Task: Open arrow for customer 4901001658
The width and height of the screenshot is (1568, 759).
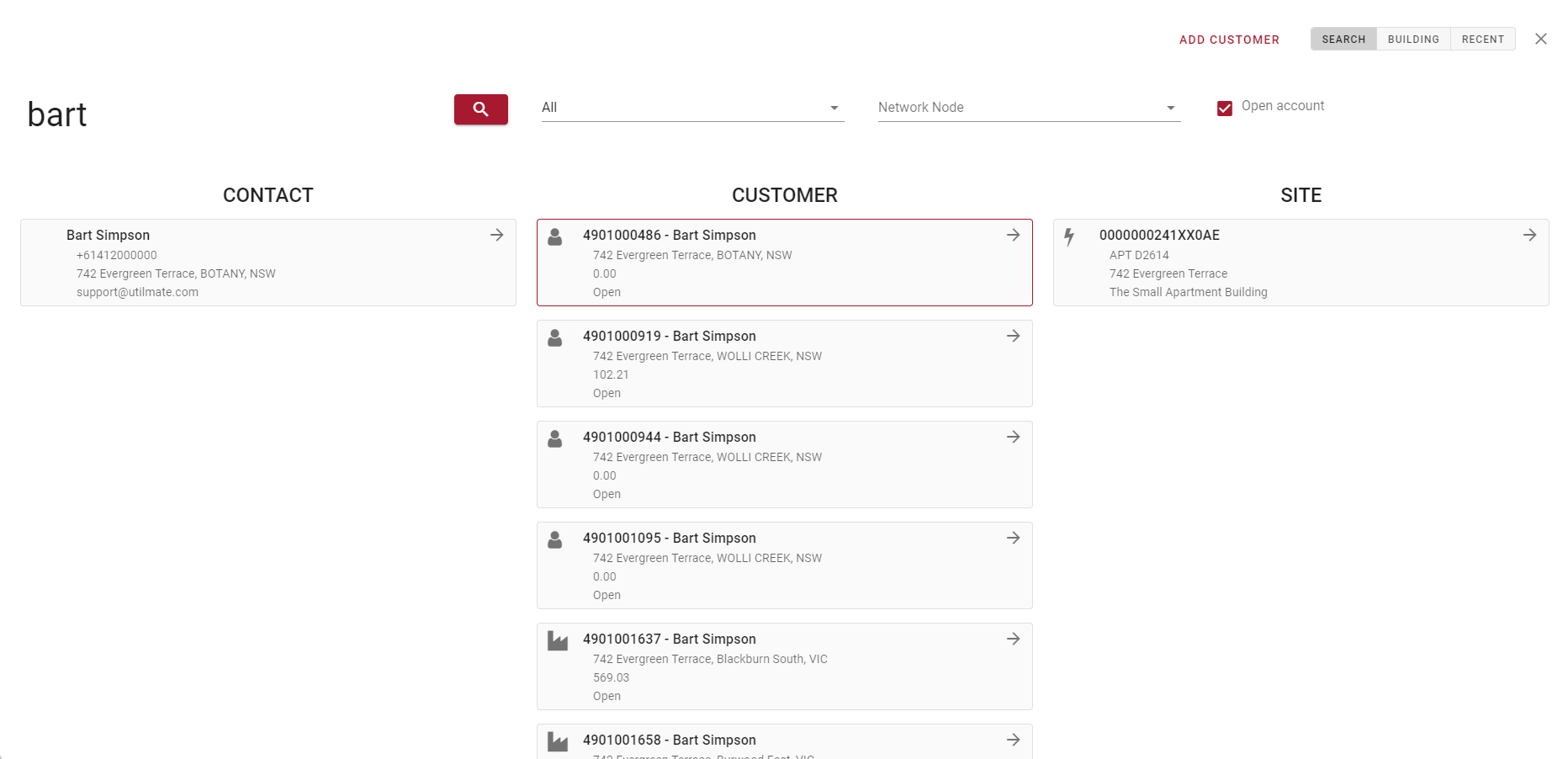Action: point(1014,740)
